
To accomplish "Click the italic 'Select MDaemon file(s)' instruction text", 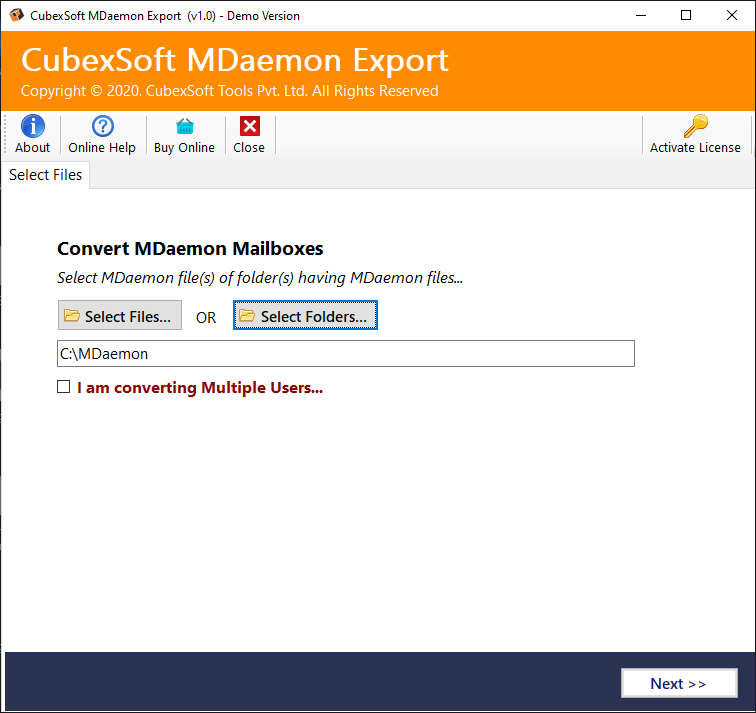I will tap(260, 277).
